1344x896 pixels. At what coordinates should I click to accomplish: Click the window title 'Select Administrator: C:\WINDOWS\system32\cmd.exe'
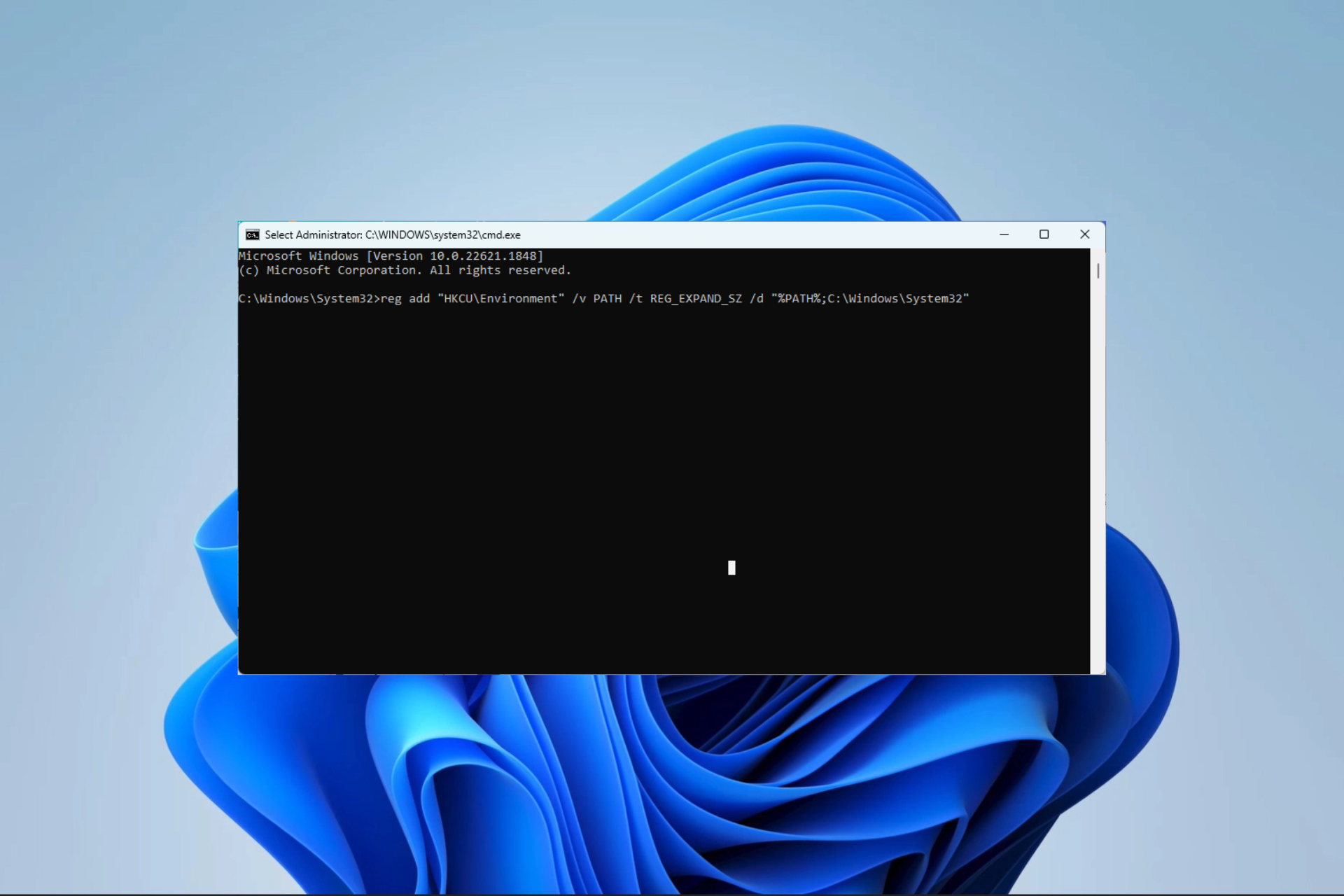point(393,234)
